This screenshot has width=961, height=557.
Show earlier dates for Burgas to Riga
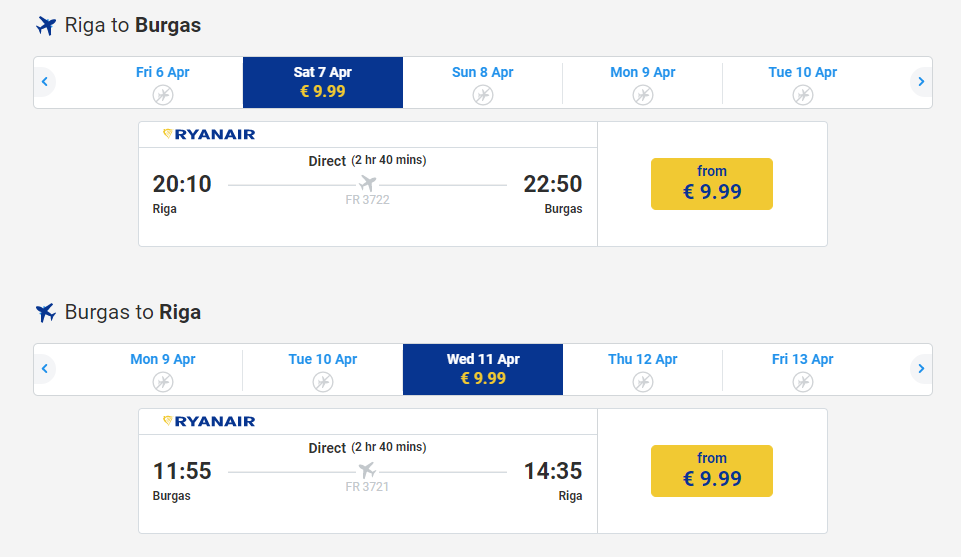(x=45, y=368)
